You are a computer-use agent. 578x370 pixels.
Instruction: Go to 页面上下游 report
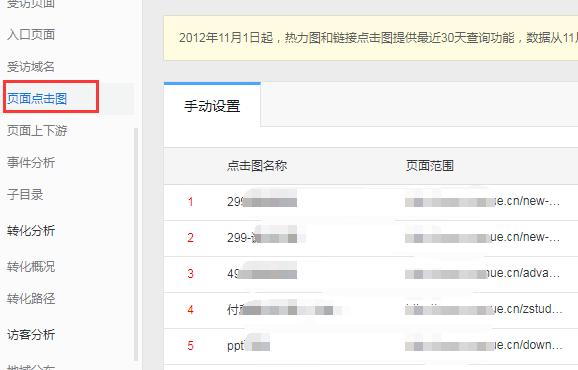point(37,131)
